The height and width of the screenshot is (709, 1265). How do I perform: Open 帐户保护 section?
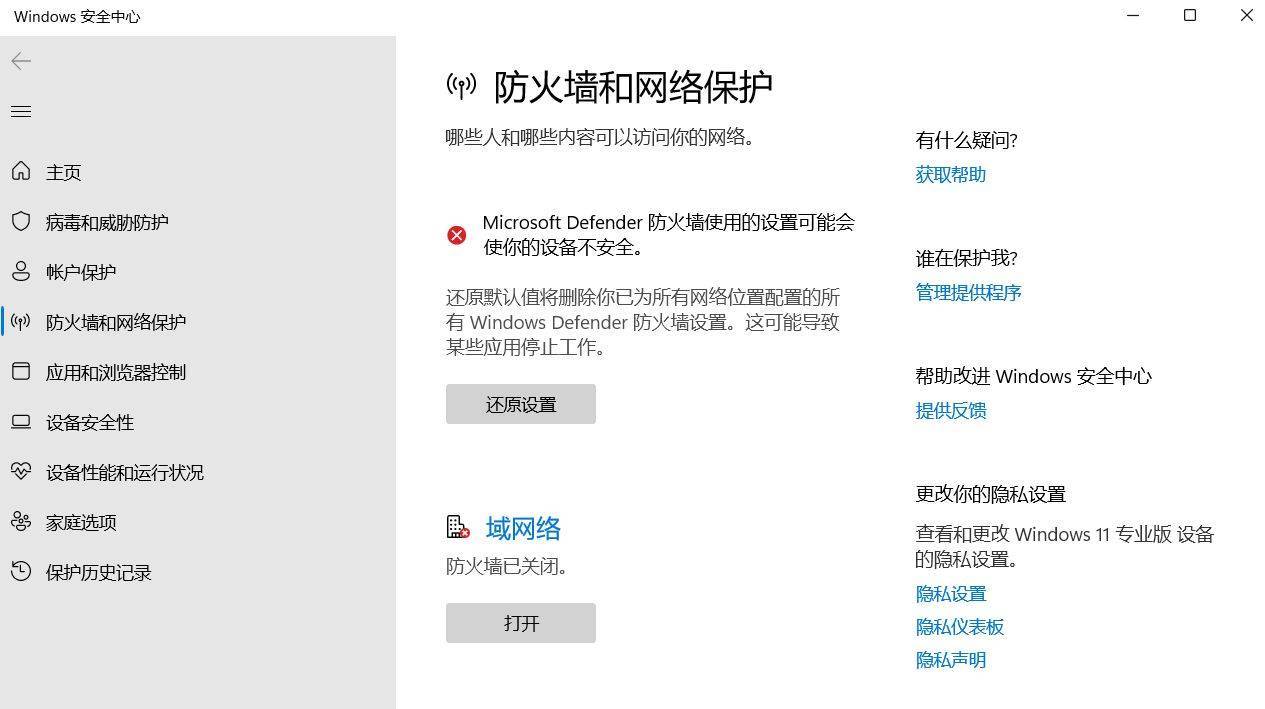[x=81, y=272]
